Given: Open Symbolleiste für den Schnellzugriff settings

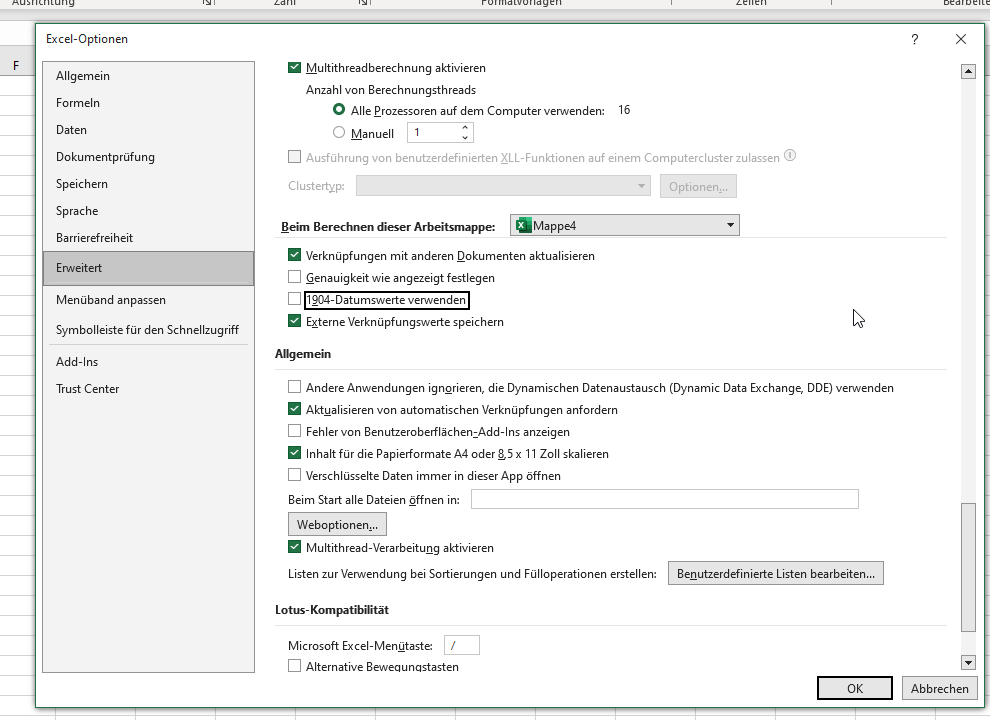Looking at the screenshot, I should coord(148,330).
